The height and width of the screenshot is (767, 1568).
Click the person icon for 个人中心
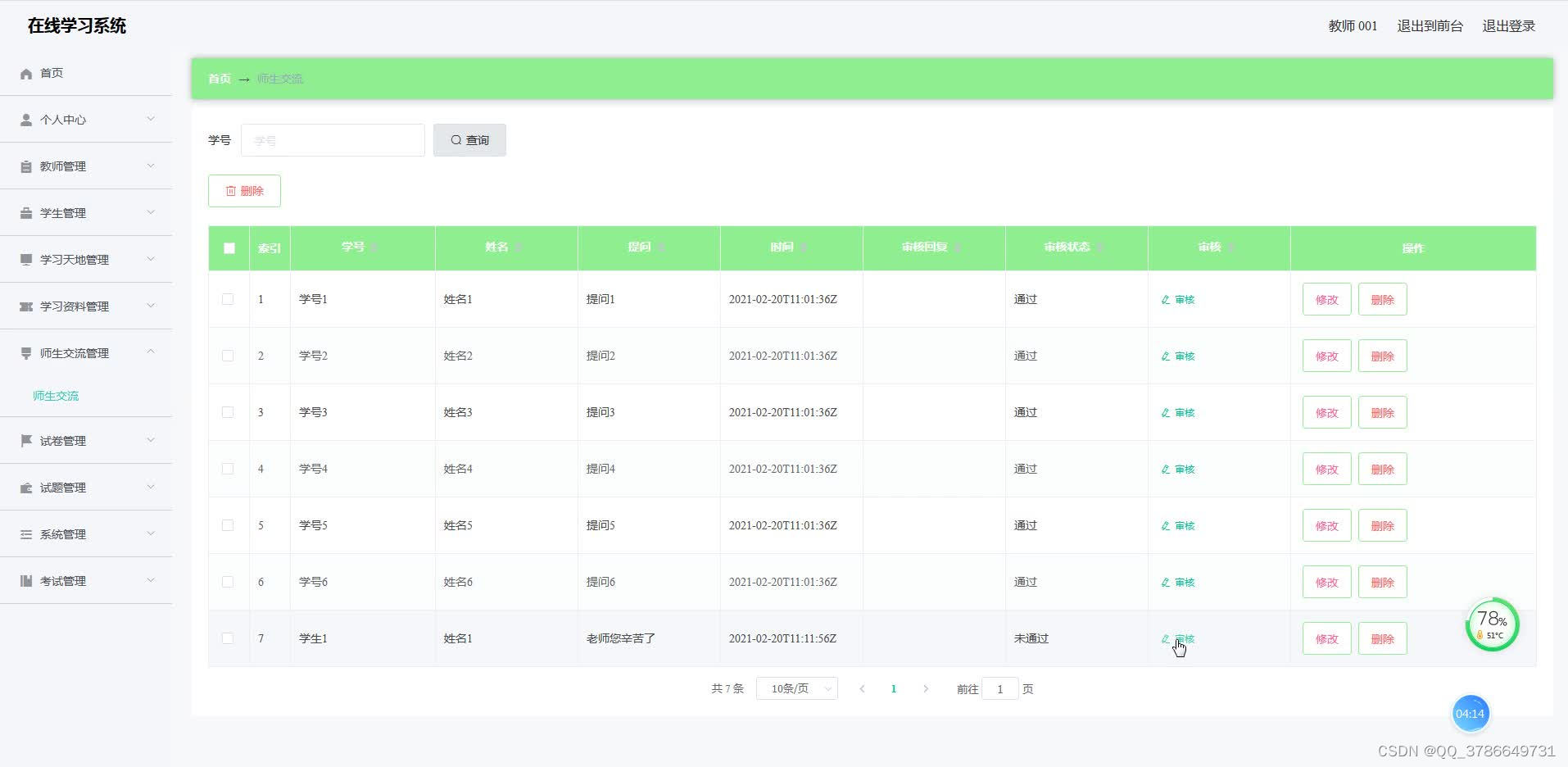click(x=26, y=120)
